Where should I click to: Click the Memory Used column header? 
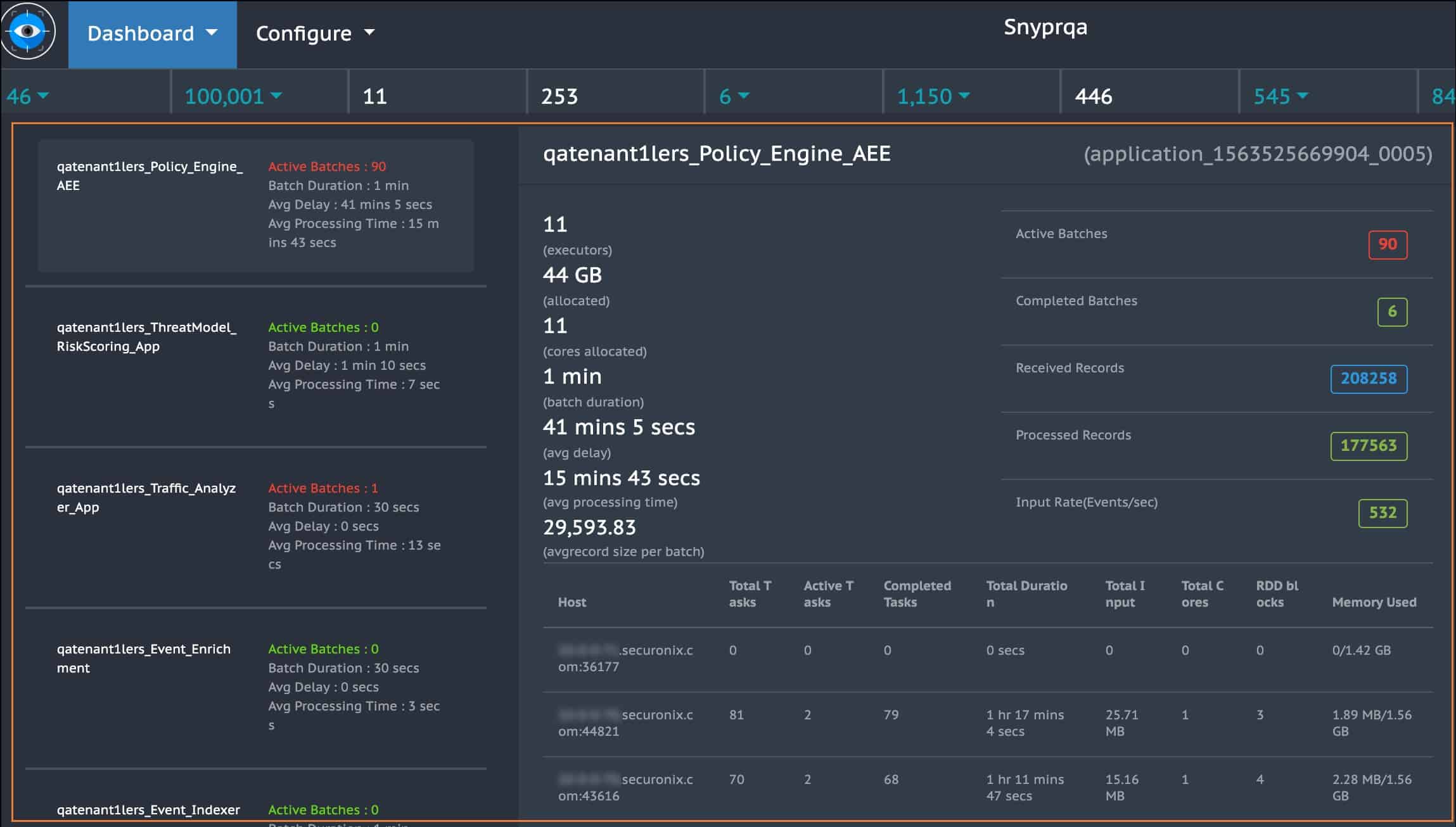coord(1374,602)
